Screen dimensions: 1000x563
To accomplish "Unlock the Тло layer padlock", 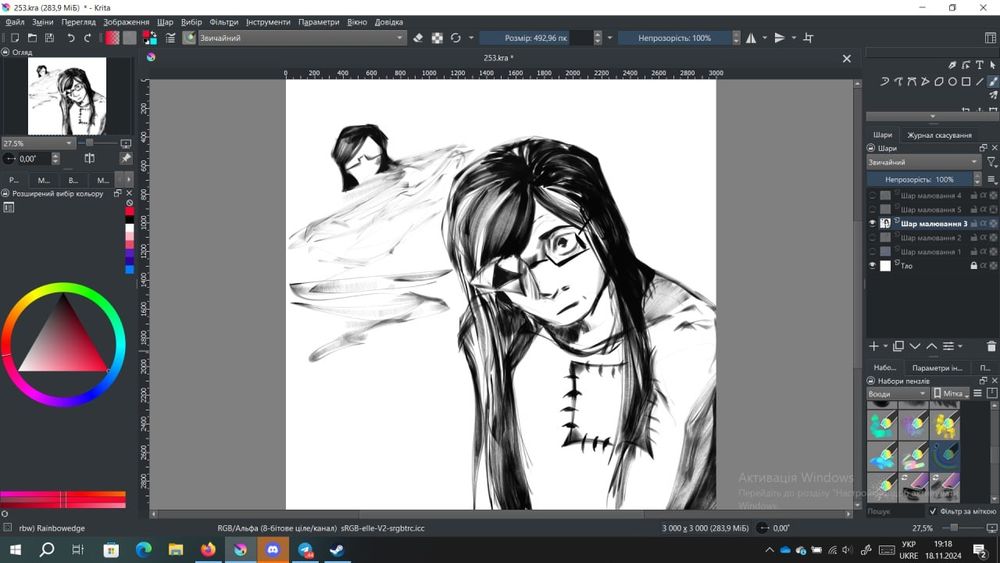I will point(974,265).
